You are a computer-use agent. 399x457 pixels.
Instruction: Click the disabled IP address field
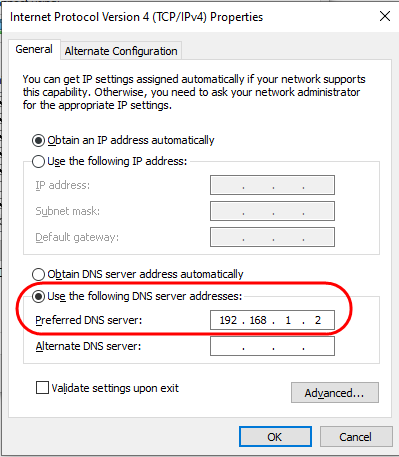coord(272,185)
